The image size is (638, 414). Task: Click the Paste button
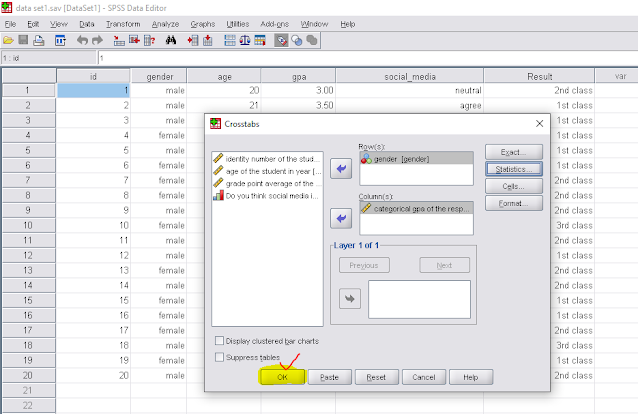(330, 377)
